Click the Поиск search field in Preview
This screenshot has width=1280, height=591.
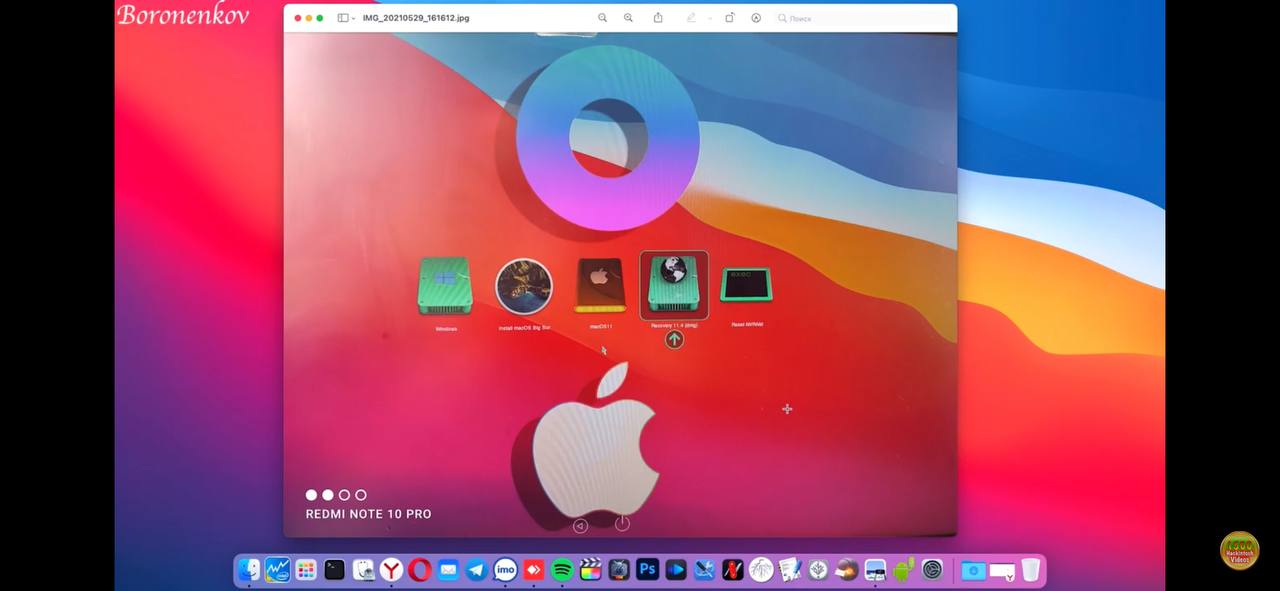click(x=862, y=18)
